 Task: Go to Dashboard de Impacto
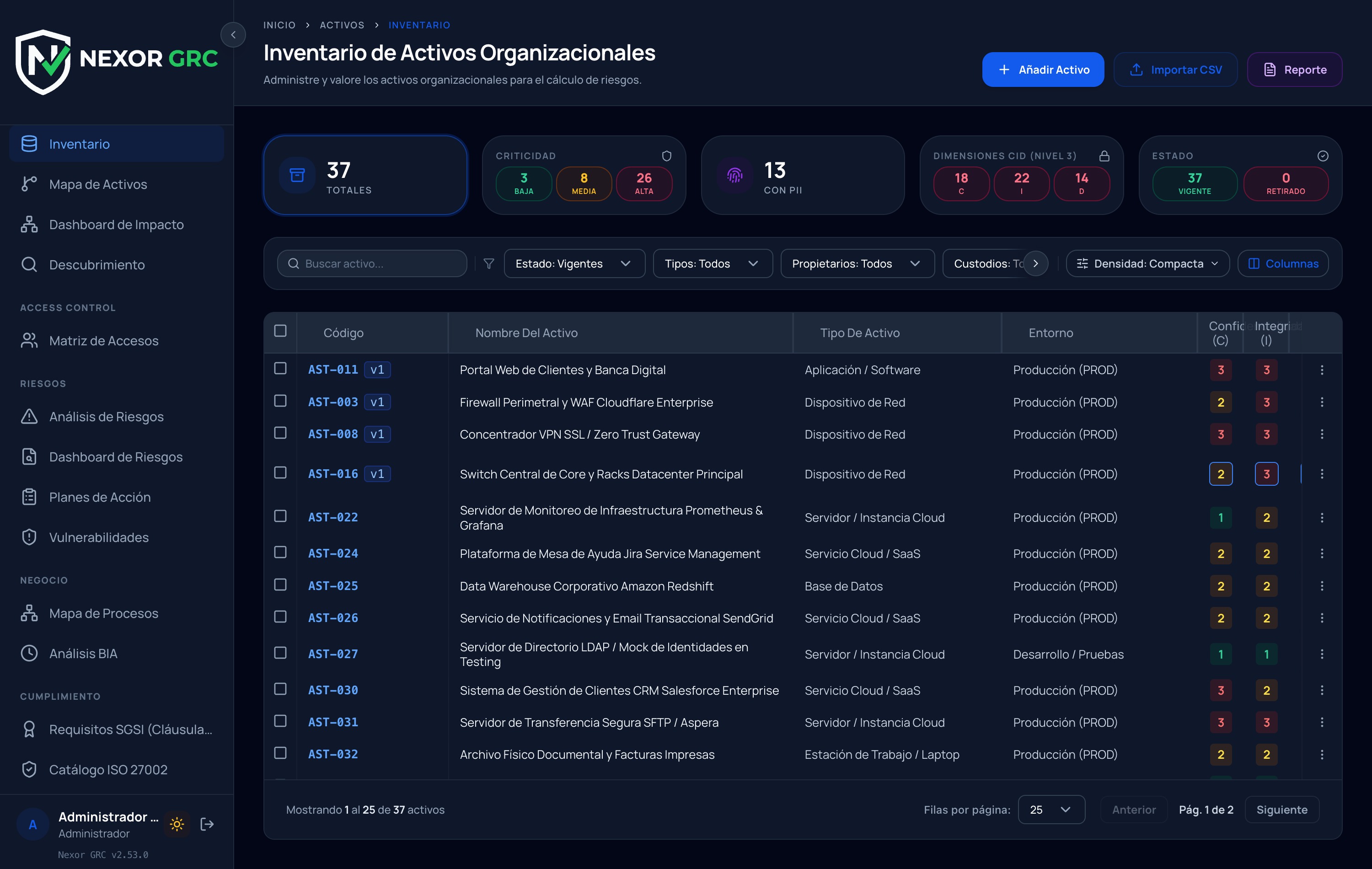pos(117,225)
